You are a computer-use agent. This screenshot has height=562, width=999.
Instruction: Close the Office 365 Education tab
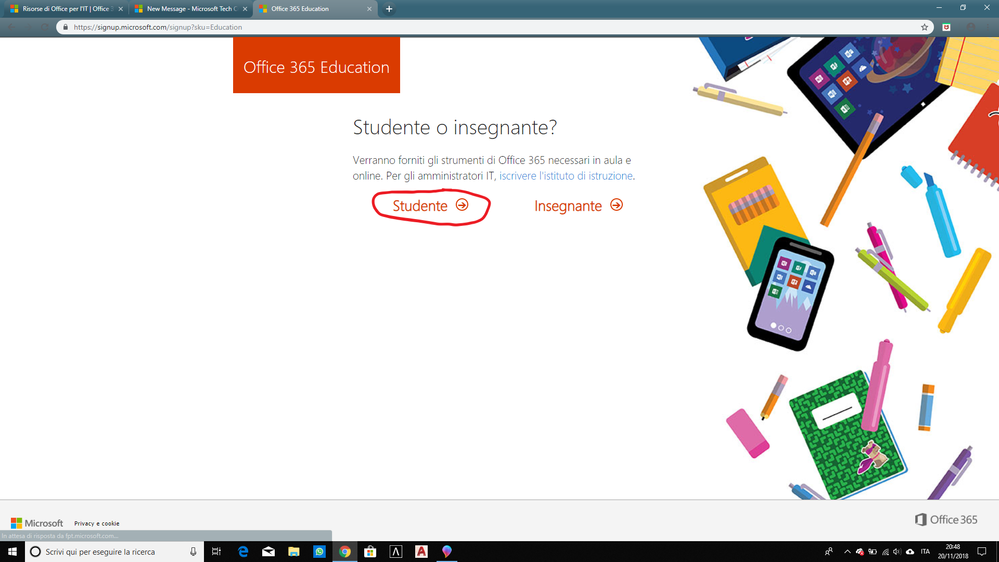369,9
